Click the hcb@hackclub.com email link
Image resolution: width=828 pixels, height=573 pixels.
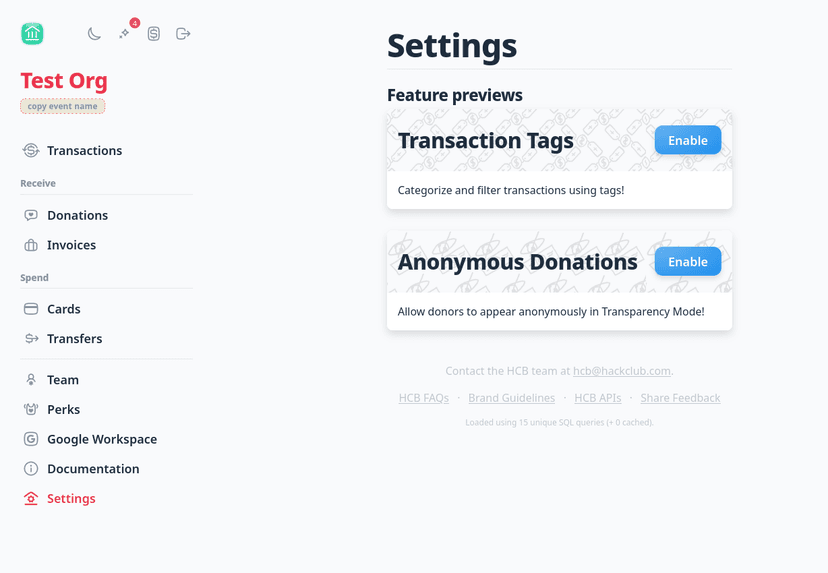(x=621, y=371)
